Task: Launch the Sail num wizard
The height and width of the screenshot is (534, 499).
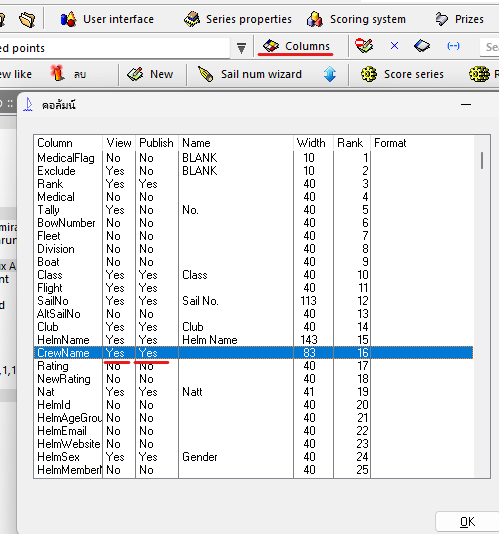Action: 250,74
